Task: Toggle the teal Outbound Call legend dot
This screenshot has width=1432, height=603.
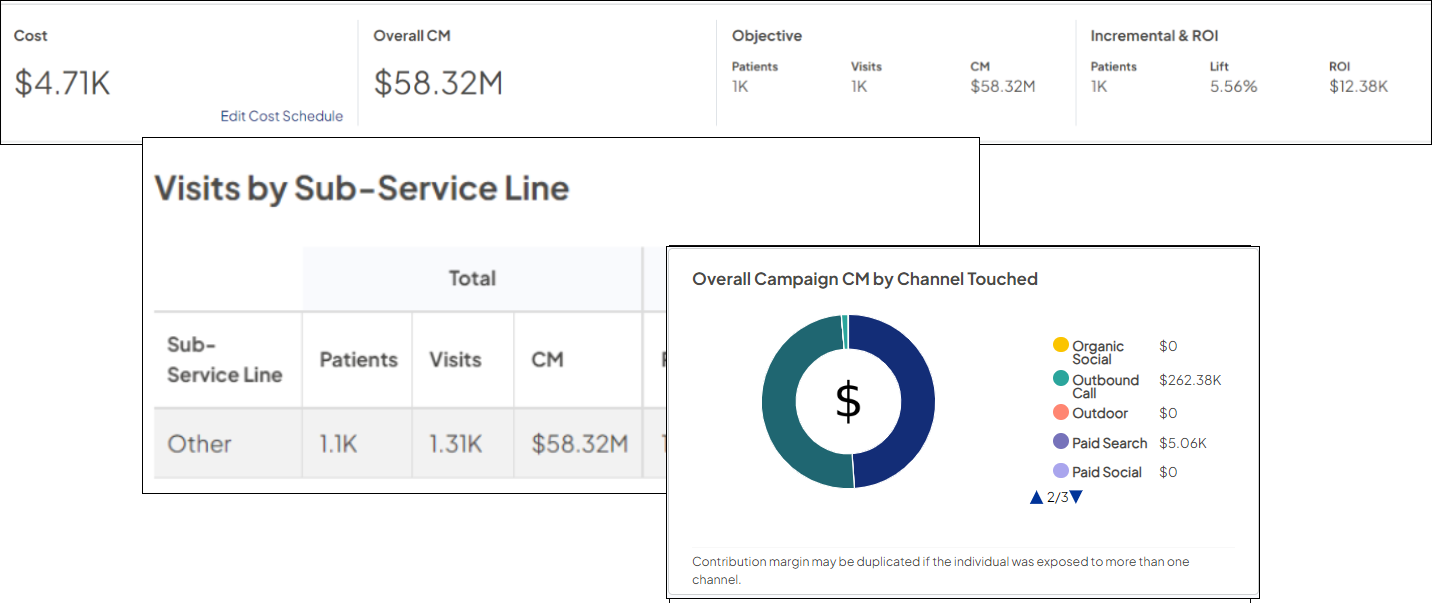Action: 1061,379
